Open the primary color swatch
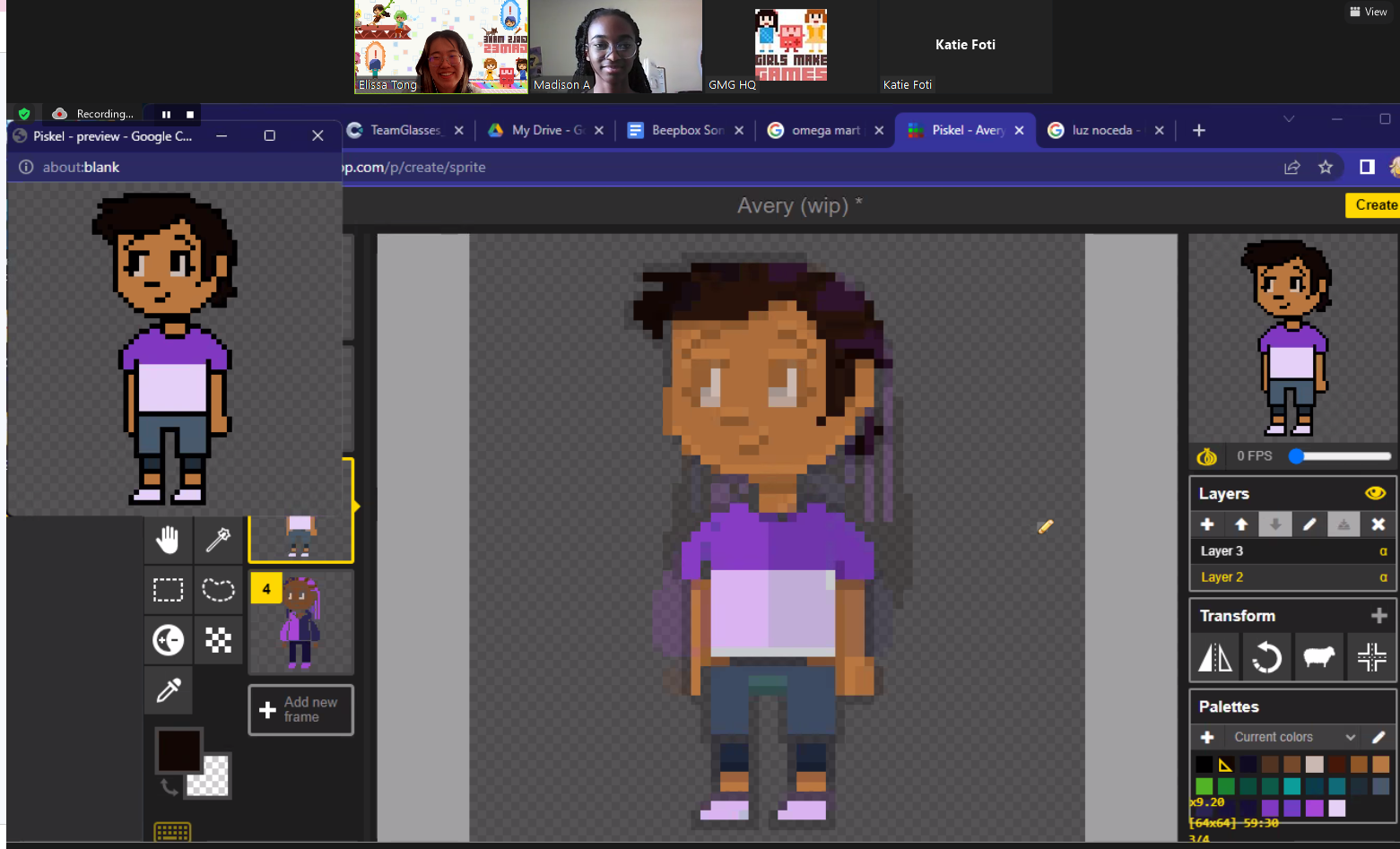Viewport: 1400px width, 849px height. click(178, 749)
